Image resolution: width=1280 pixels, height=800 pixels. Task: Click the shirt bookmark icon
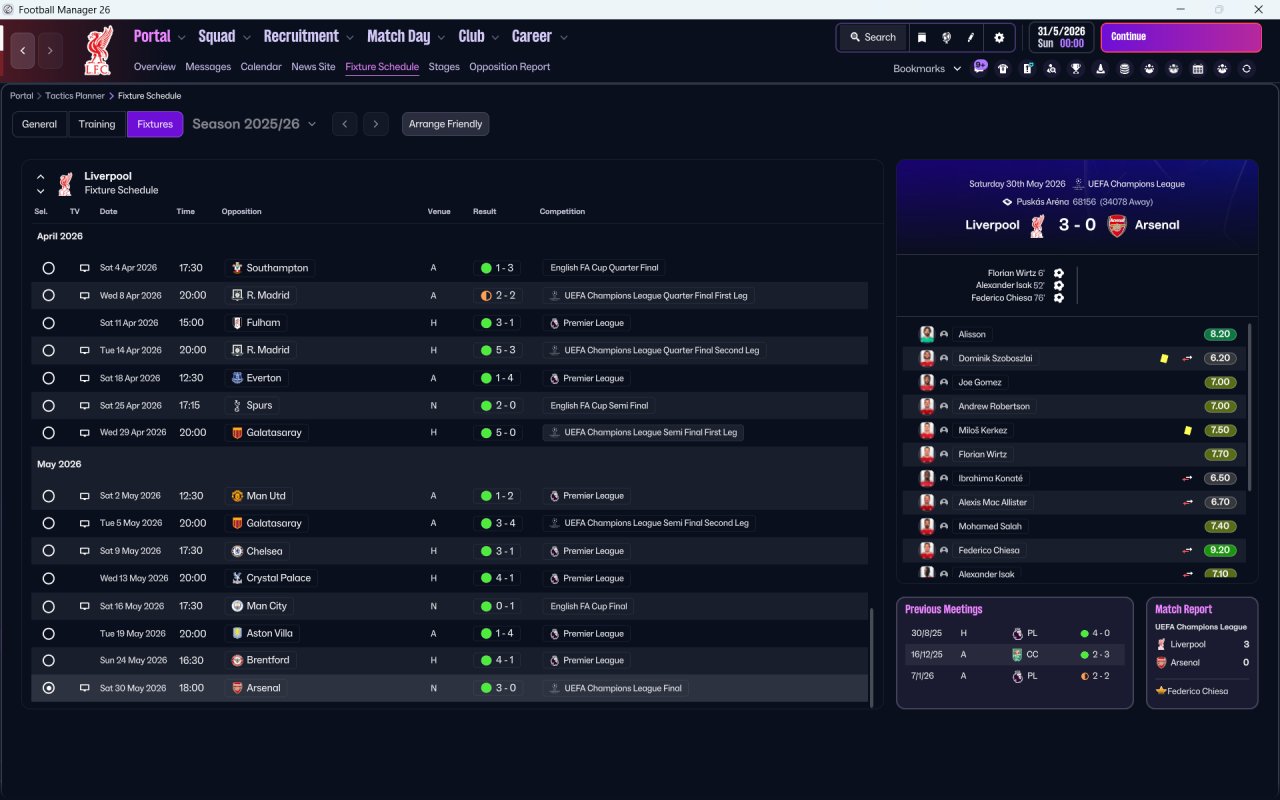point(1003,69)
